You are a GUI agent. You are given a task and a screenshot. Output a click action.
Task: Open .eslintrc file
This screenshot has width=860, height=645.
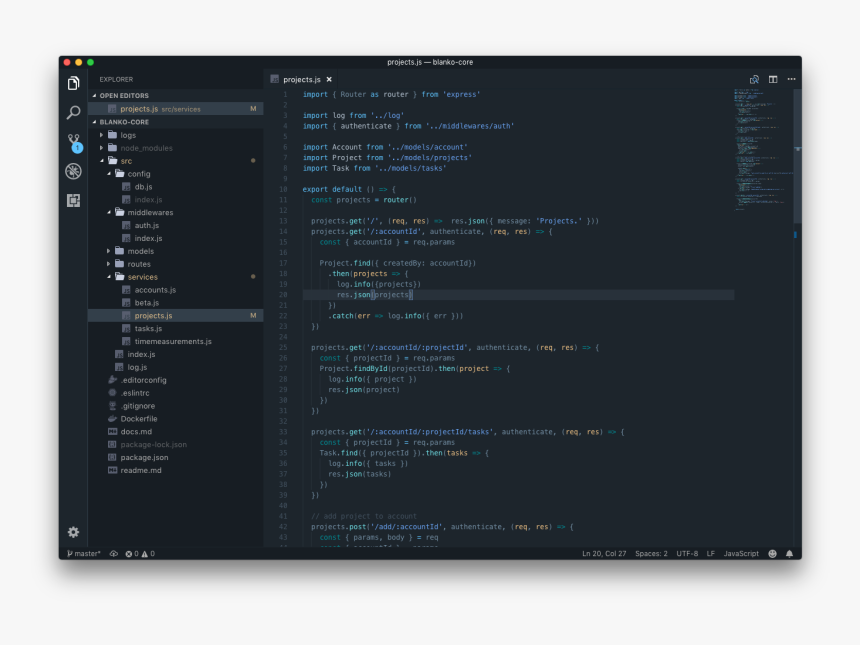click(x=176, y=393)
